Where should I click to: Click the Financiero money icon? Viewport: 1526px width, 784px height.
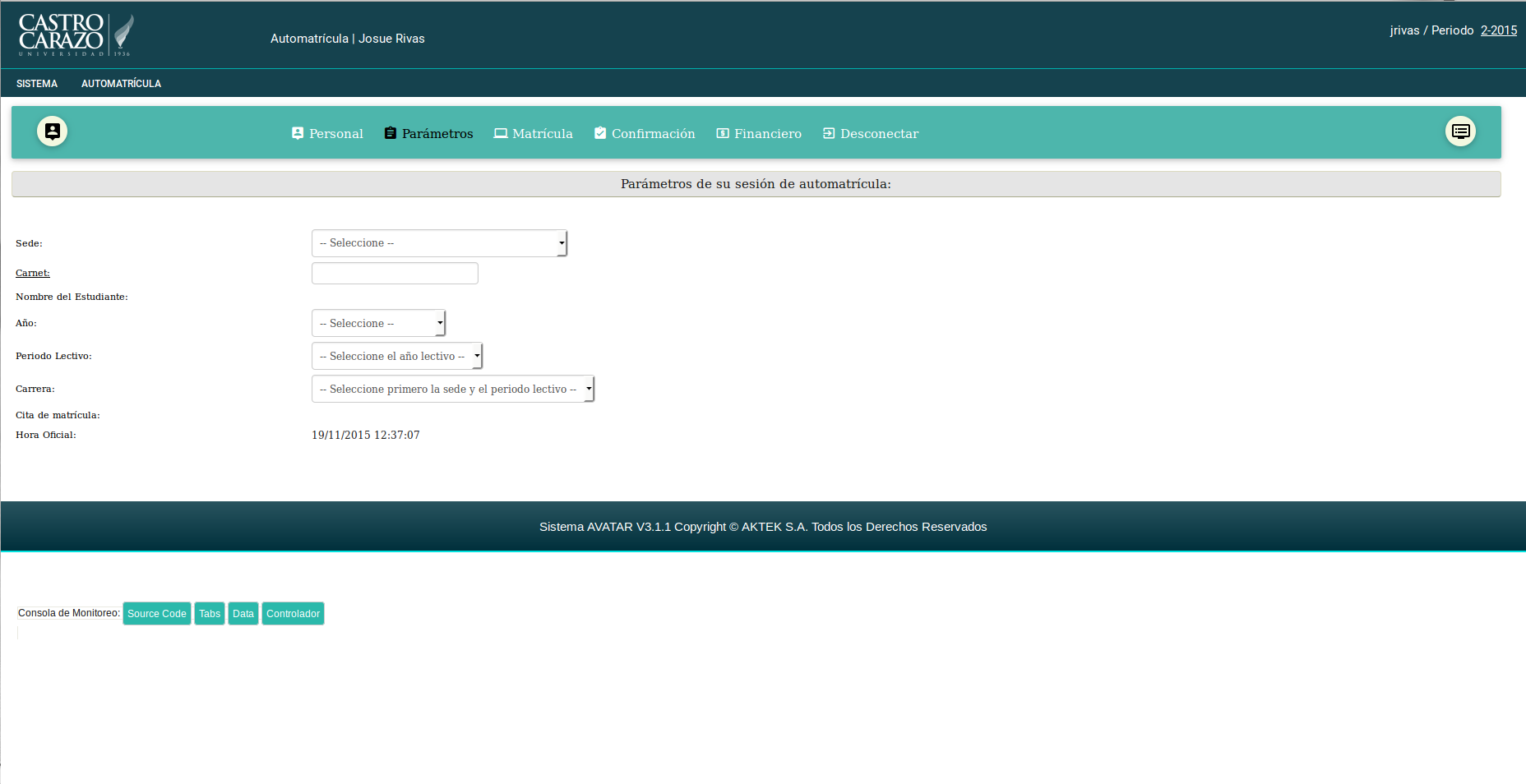click(723, 133)
